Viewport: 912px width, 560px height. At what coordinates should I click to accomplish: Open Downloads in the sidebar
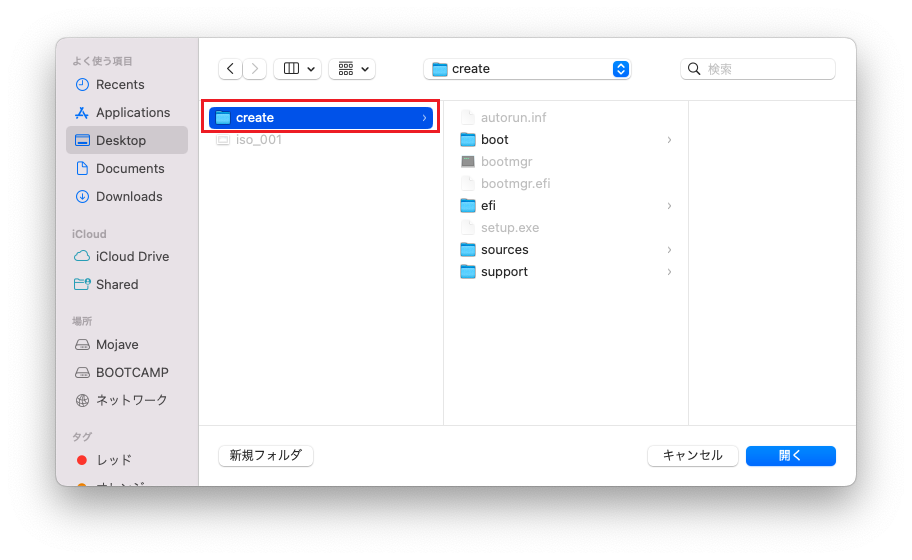coord(127,196)
